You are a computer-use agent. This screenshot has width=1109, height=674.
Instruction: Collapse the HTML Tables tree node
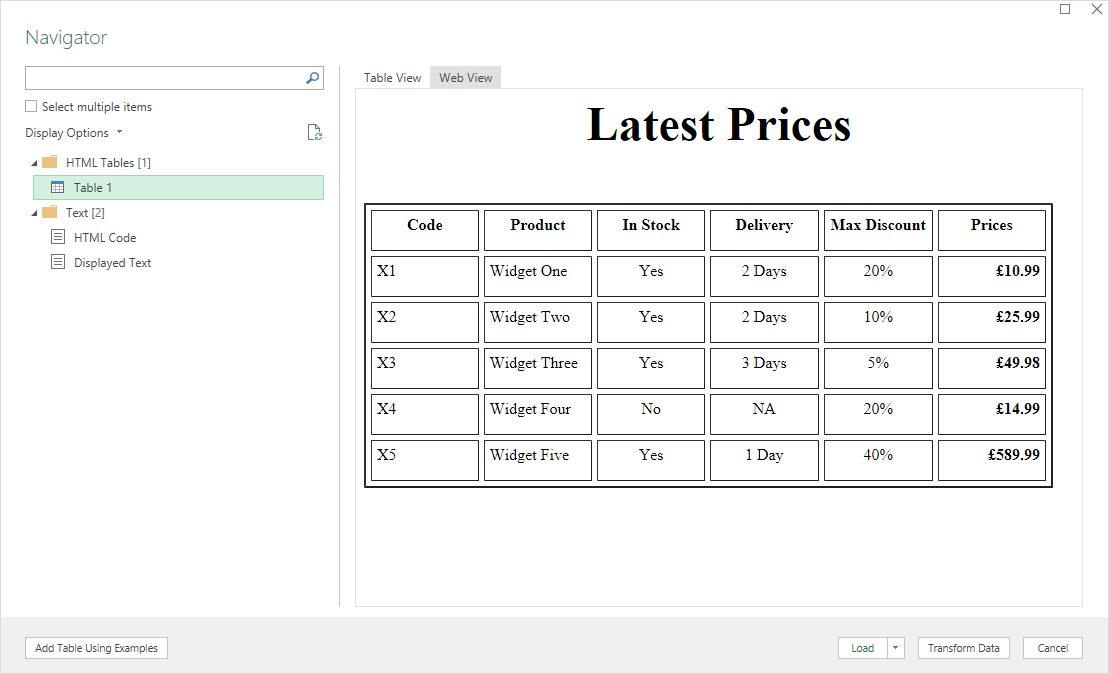coord(35,163)
